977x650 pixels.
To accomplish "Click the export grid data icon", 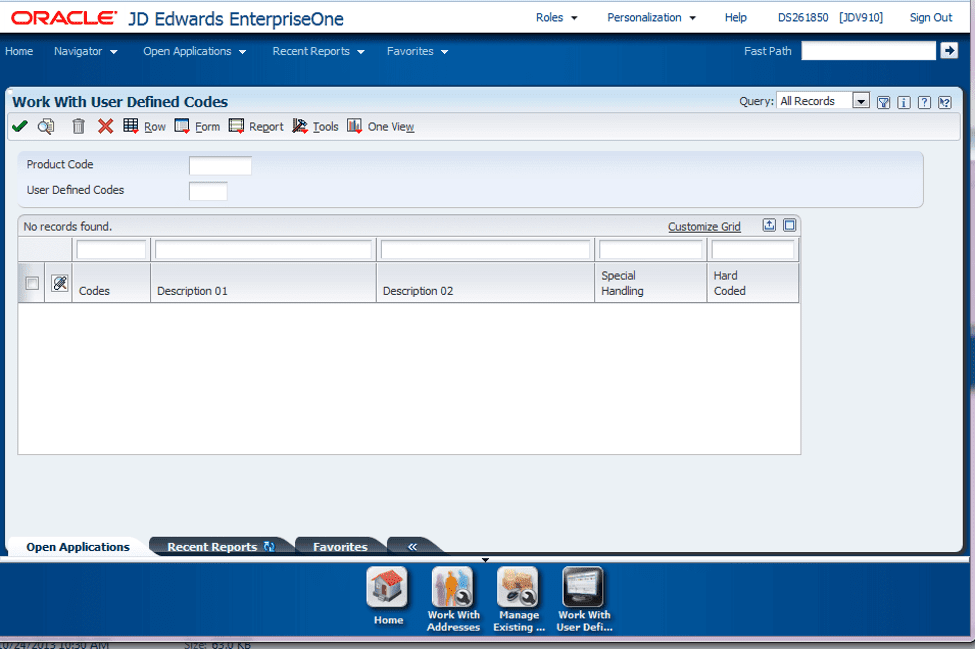I will (x=769, y=226).
